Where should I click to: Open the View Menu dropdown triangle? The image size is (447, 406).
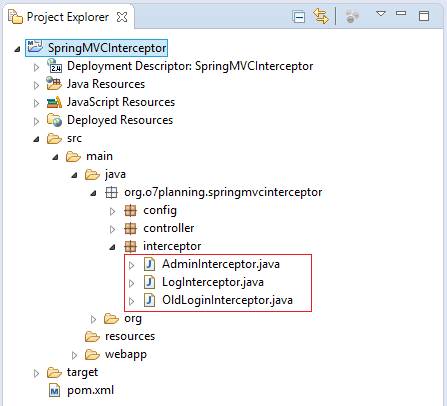381,14
